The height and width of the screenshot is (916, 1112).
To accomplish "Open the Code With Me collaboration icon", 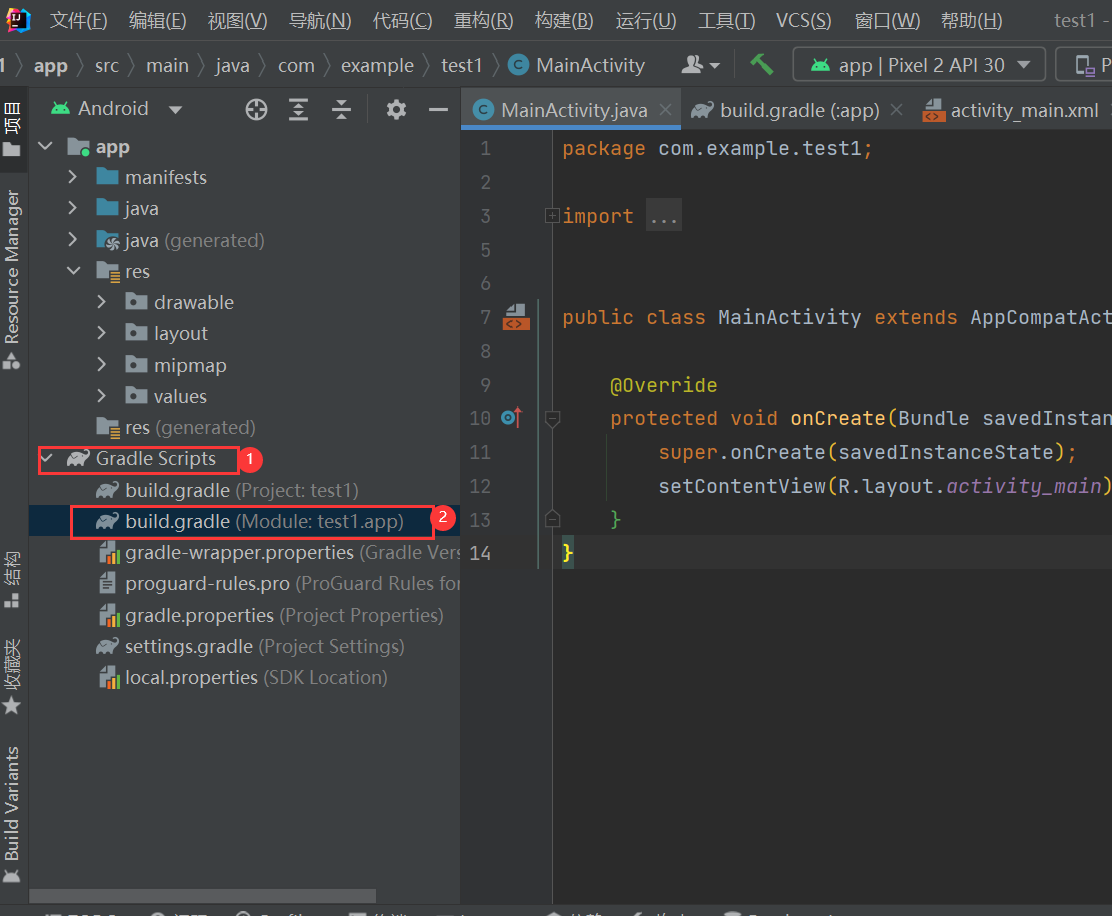I will [694, 63].
